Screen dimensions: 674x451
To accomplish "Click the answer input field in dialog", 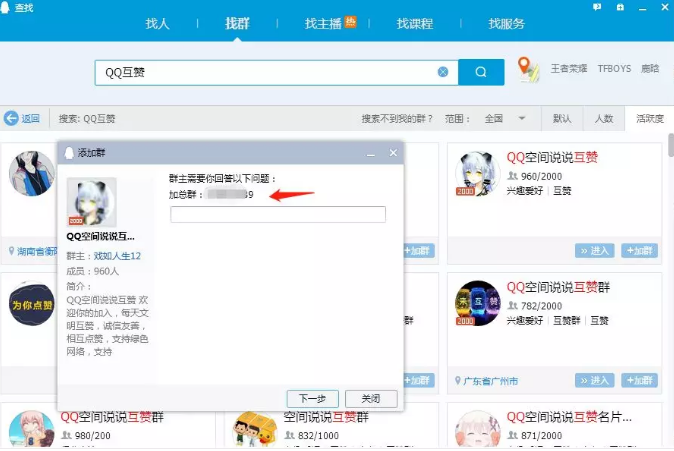I will [x=278, y=214].
